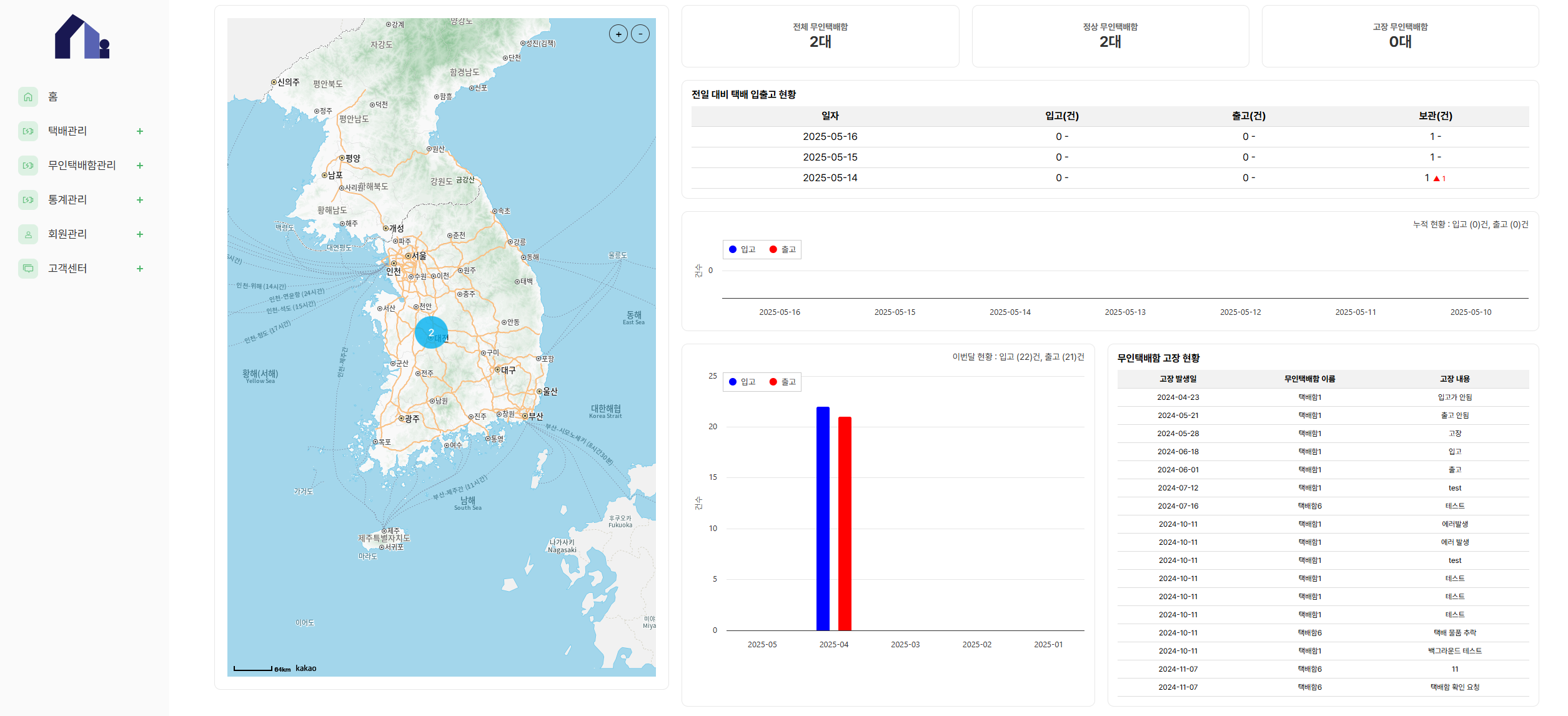Click the 택배관리 sidebar icon
Image resolution: width=1568 pixels, height=716 pixels.
pos(28,131)
